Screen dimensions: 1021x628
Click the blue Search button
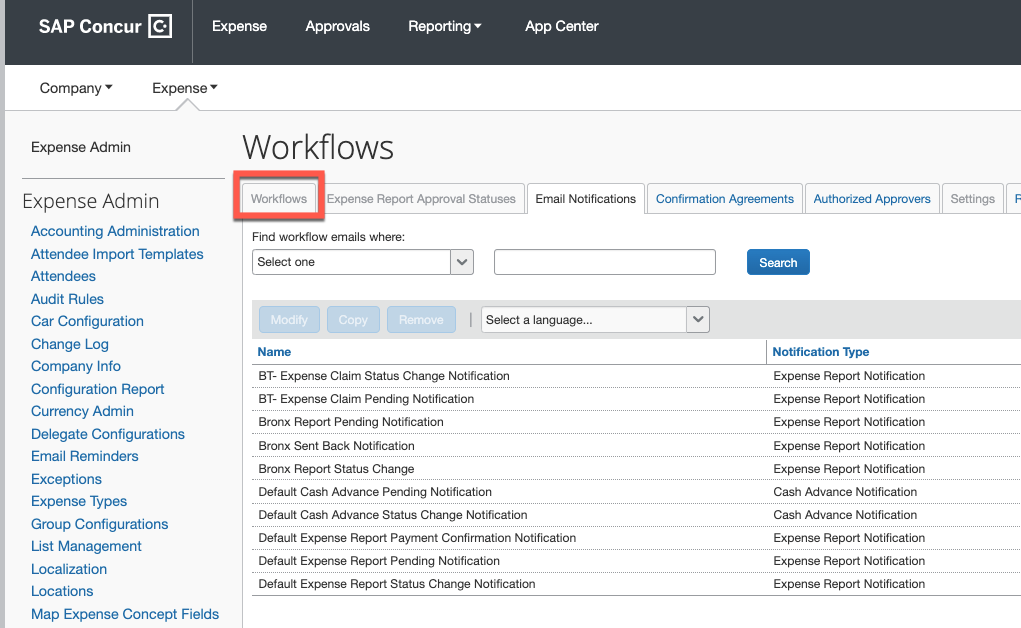pyautogui.click(x=778, y=263)
